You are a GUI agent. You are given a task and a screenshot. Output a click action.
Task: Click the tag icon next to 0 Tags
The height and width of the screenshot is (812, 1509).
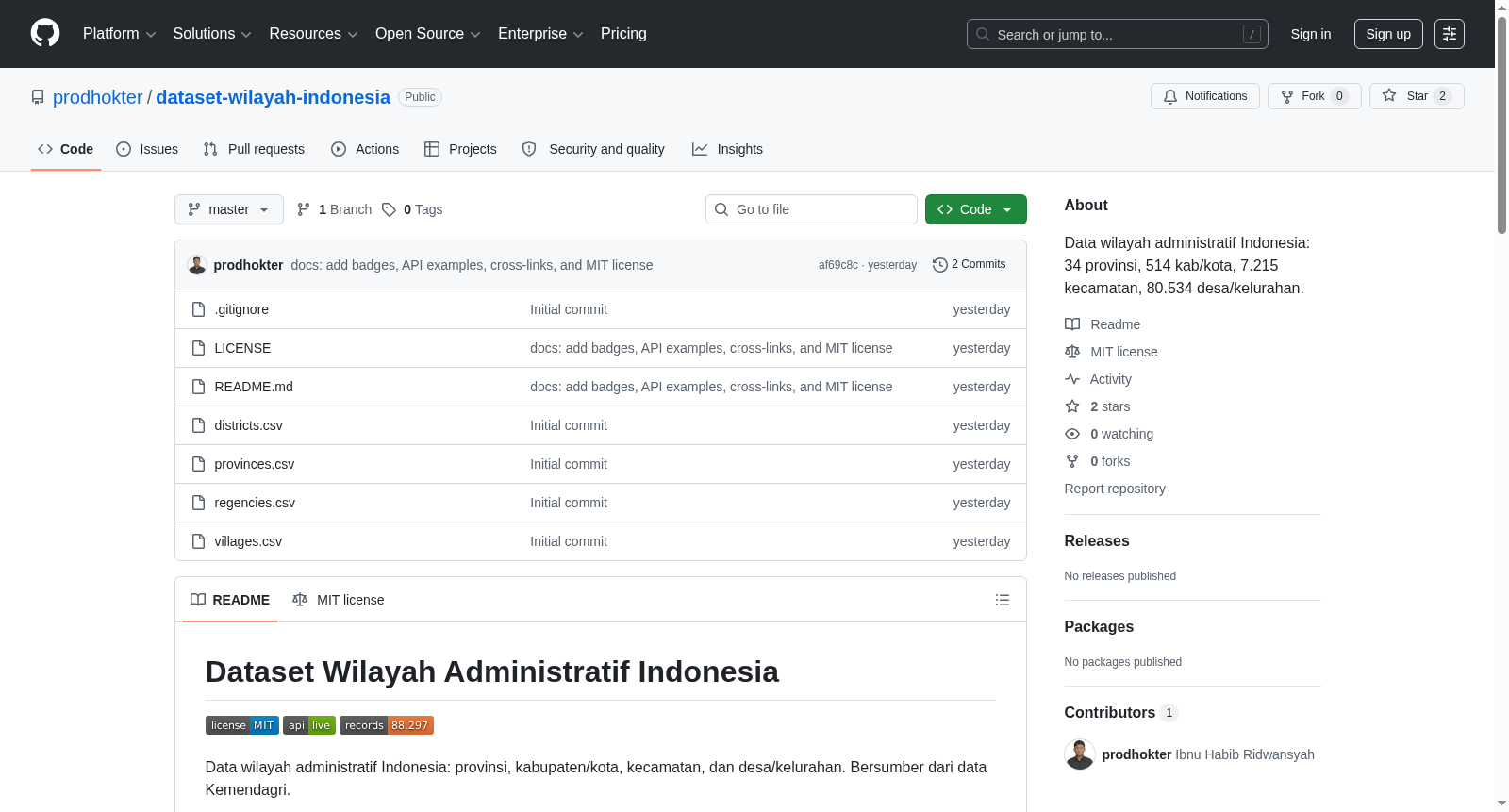tap(389, 209)
